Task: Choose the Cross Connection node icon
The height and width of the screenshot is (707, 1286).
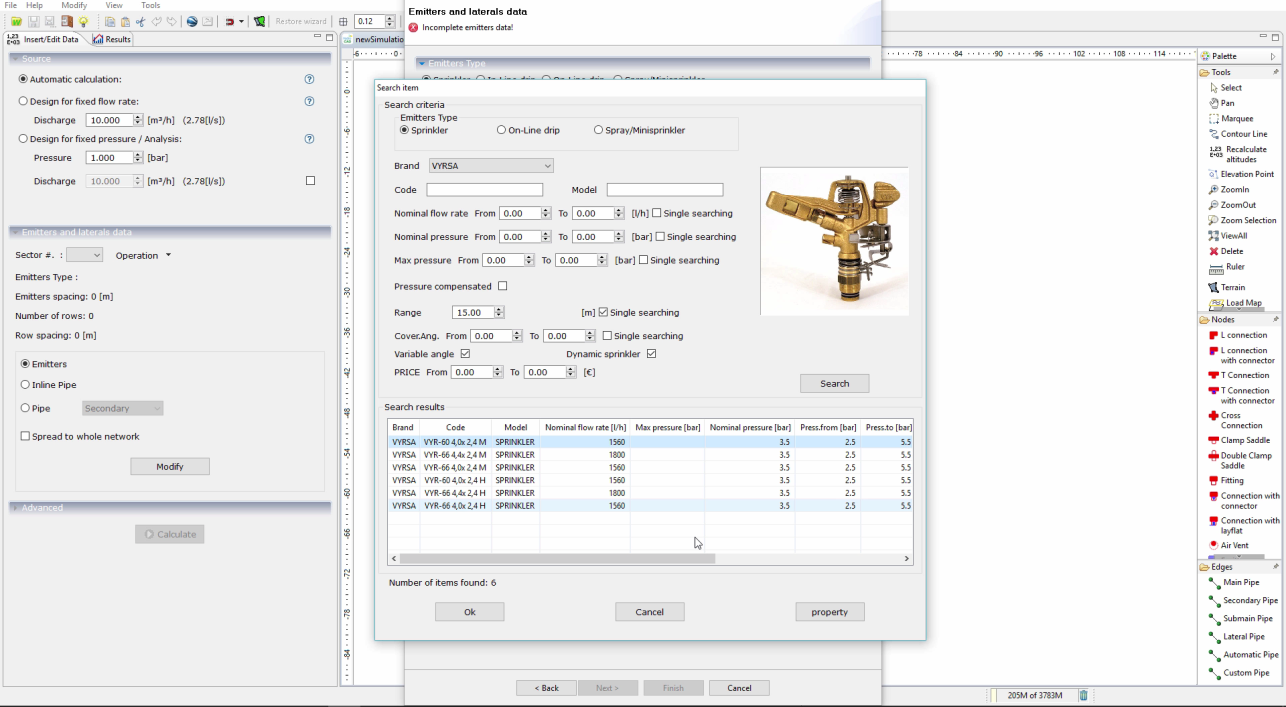Action: tap(1214, 416)
